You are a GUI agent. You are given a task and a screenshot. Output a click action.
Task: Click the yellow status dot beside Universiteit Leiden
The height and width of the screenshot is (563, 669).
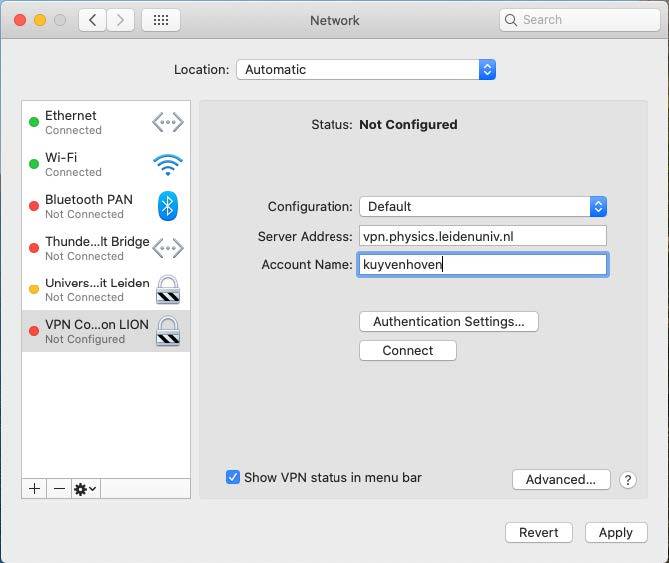point(34,289)
